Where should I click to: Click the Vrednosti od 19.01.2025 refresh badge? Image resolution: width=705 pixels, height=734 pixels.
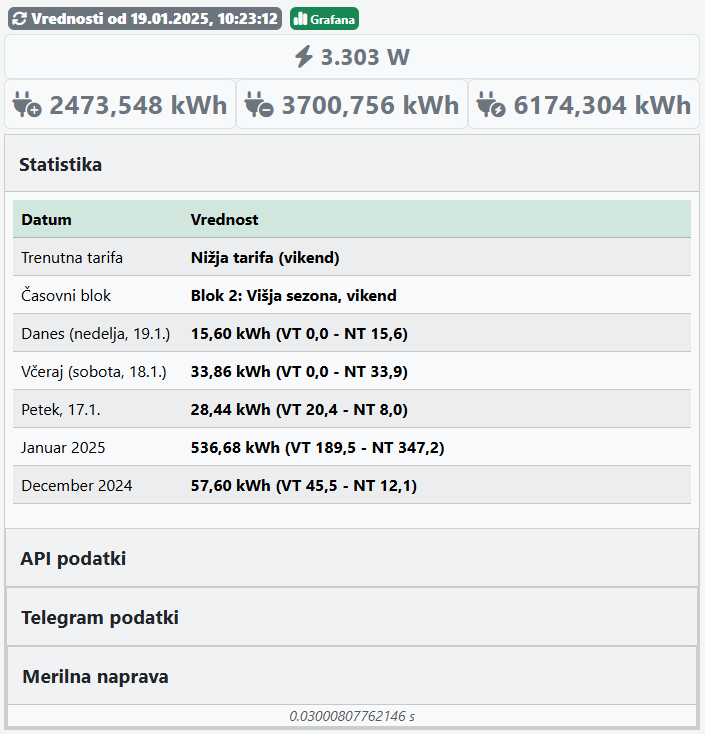click(145, 19)
